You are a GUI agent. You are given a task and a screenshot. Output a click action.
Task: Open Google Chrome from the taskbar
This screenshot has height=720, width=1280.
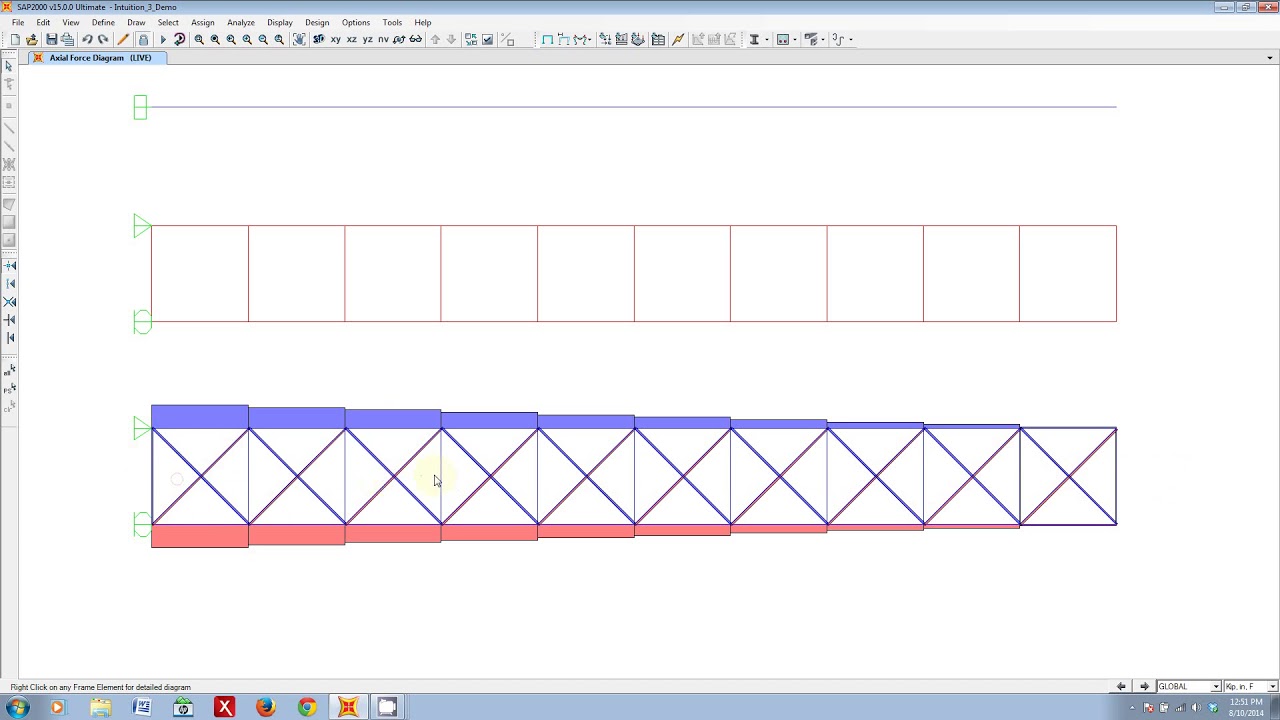tap(307, 708)
